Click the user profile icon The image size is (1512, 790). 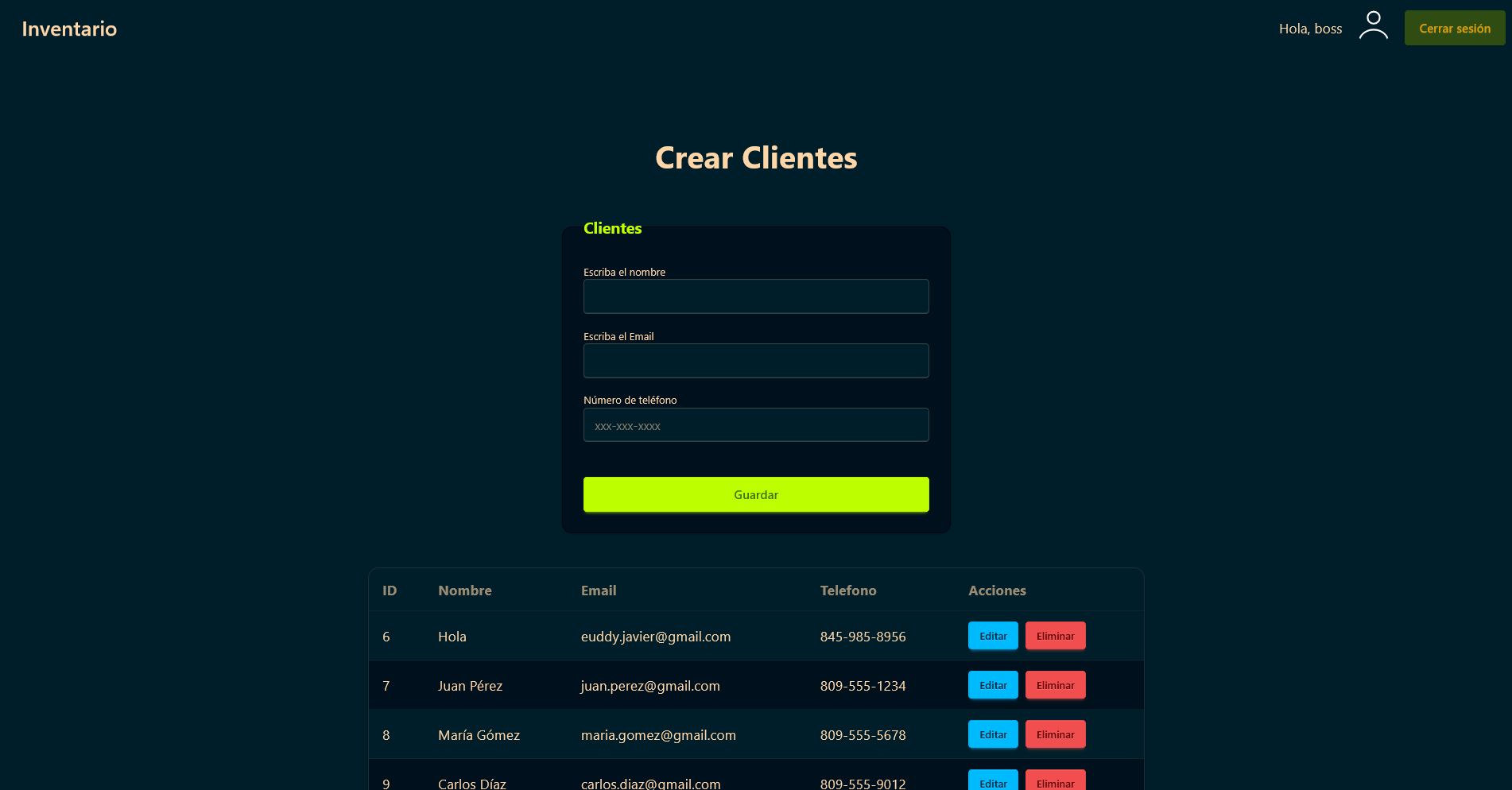point(1373,25)
